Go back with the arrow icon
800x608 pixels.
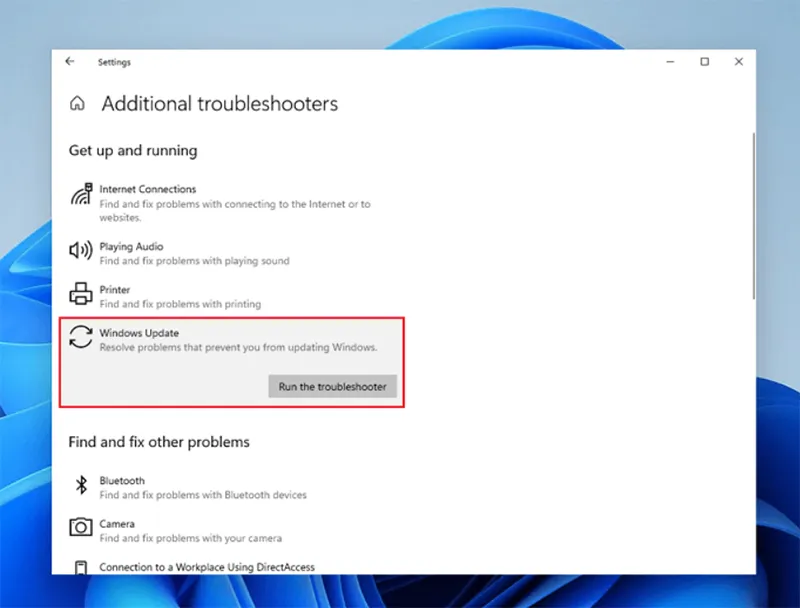click(70, 62)
